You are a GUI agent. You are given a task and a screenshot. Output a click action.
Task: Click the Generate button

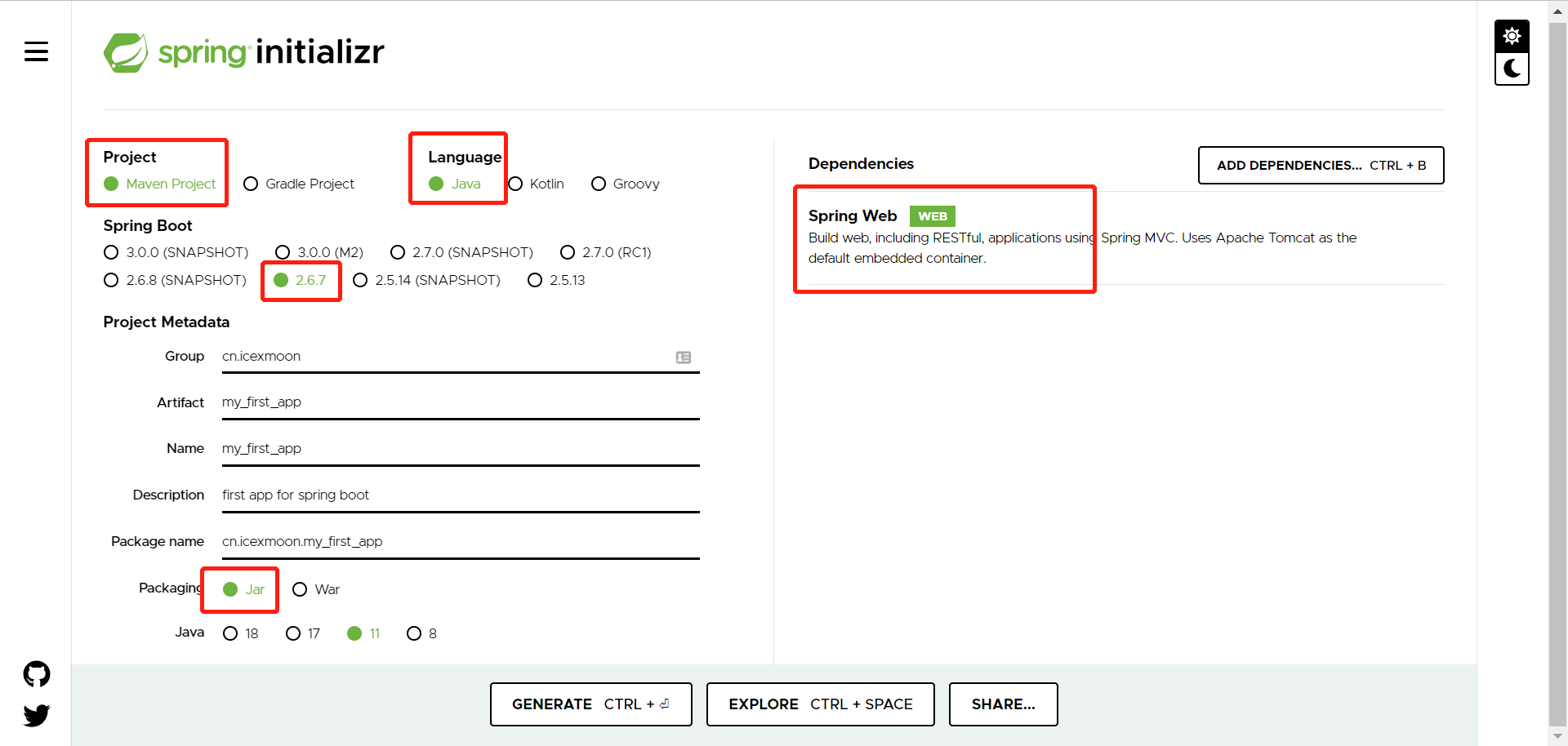[x=591, y=704]
